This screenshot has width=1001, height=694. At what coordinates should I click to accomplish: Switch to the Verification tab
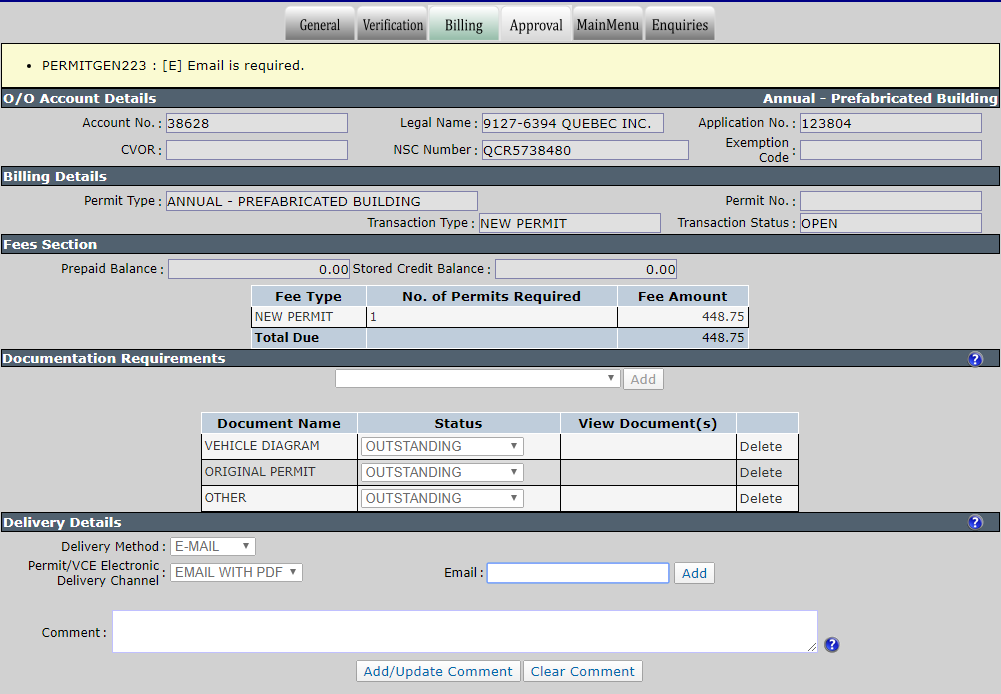pyautogui.click(x=393, y=25)
